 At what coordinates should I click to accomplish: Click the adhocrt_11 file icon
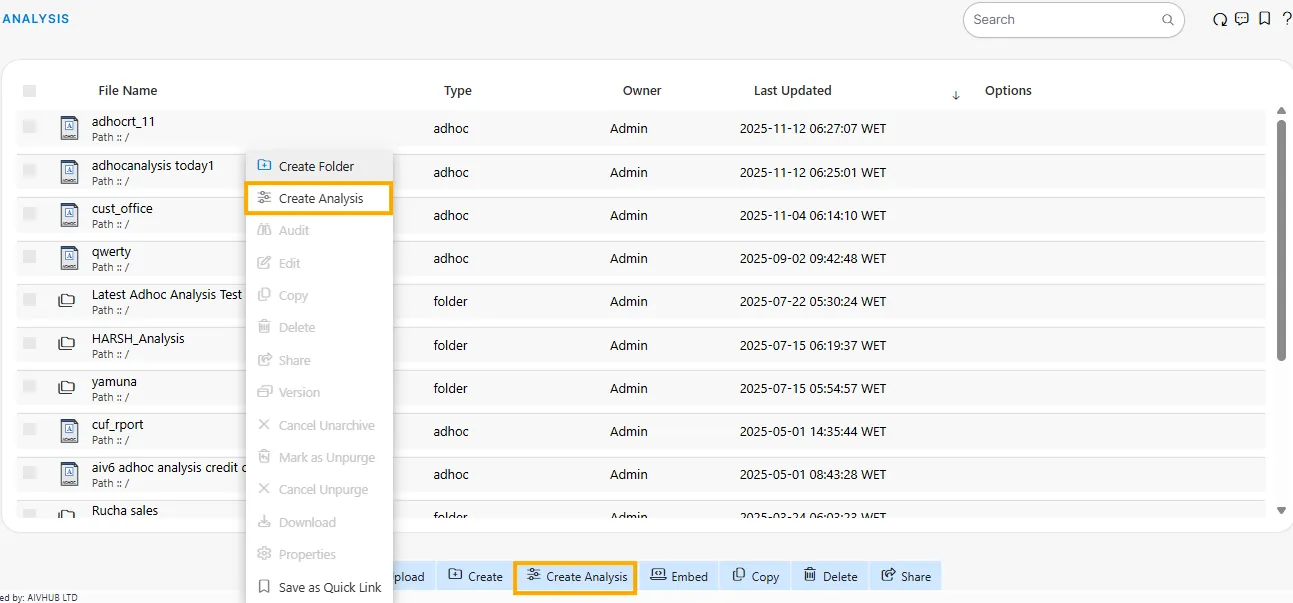[x=68, y=128]
